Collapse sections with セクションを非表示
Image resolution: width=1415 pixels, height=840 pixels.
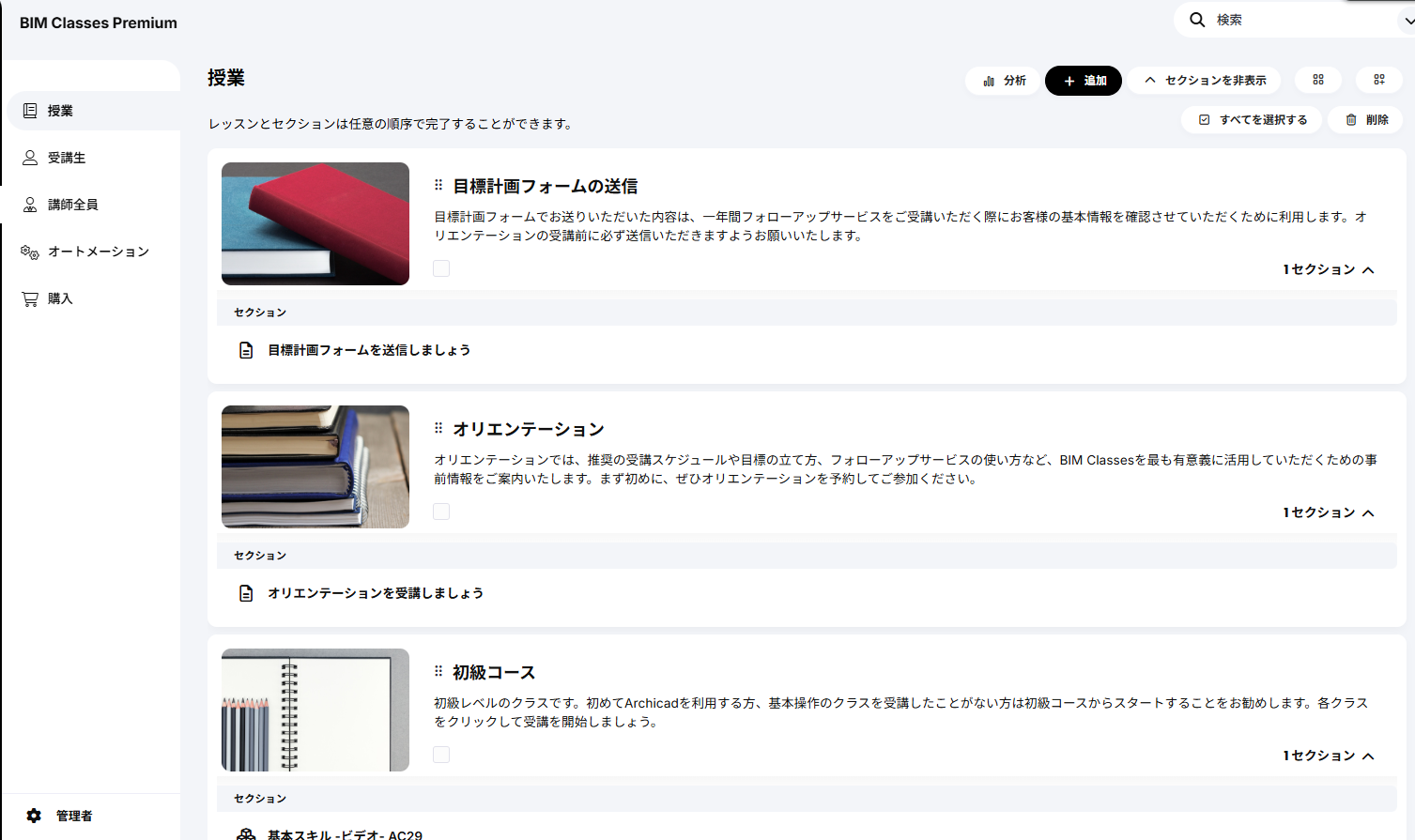coord(1206,81)
